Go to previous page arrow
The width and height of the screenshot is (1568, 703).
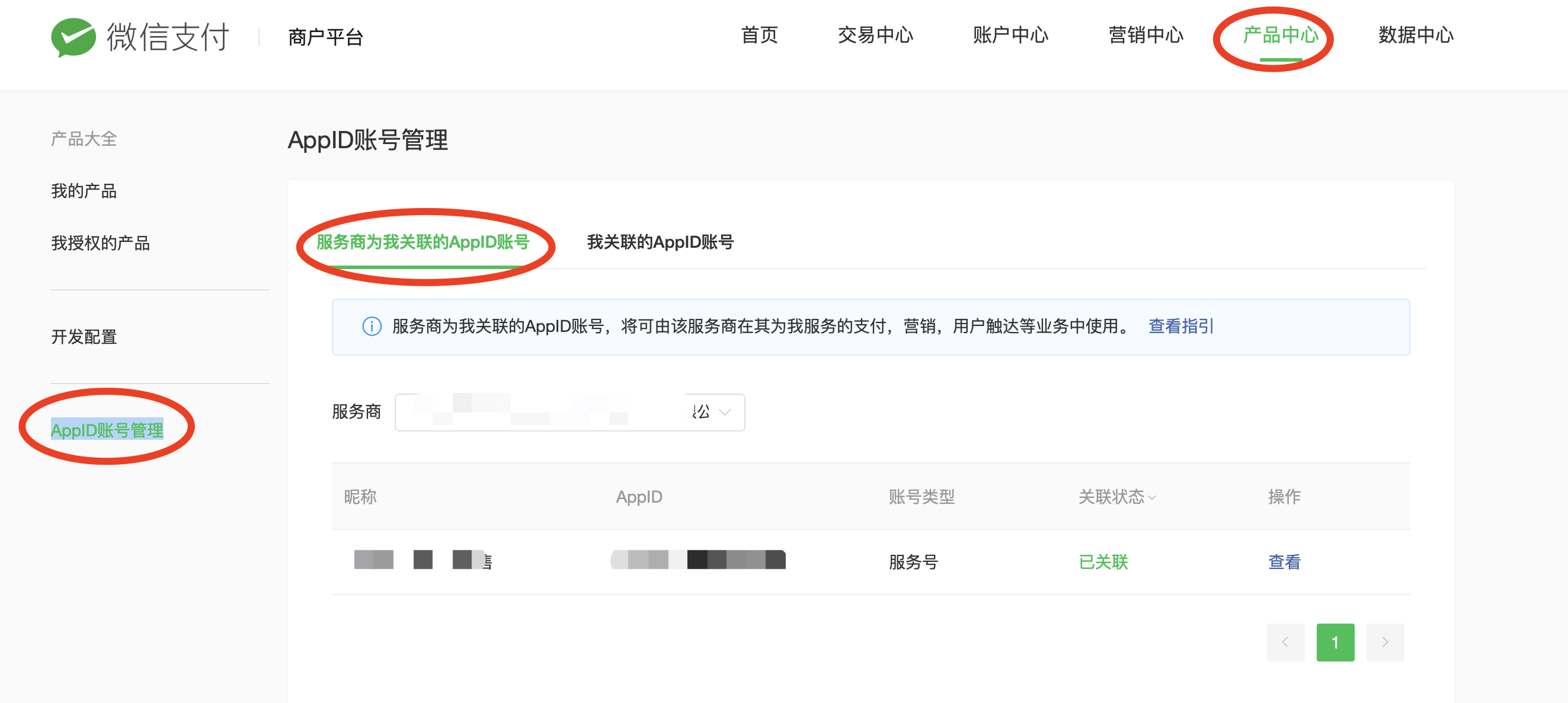1285,642
